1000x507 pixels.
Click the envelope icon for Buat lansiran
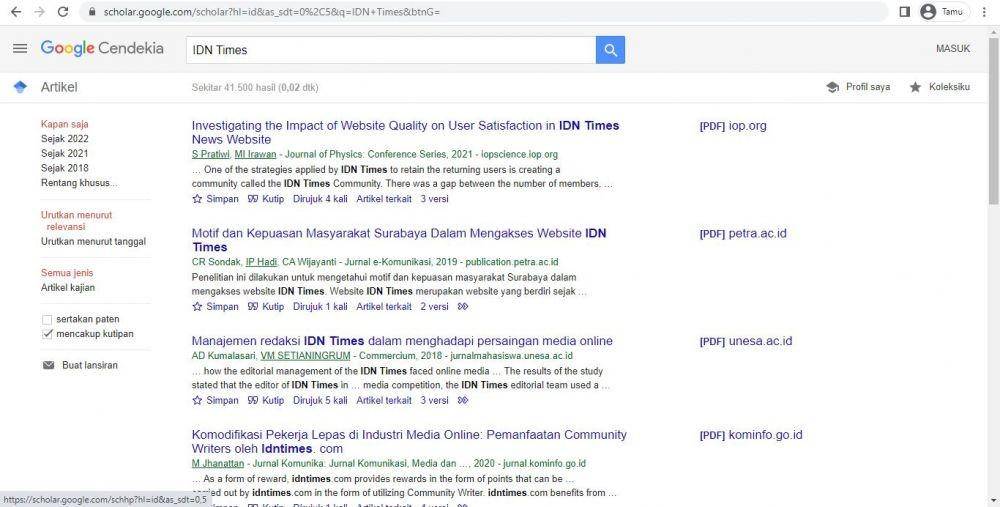click(48, 365)
